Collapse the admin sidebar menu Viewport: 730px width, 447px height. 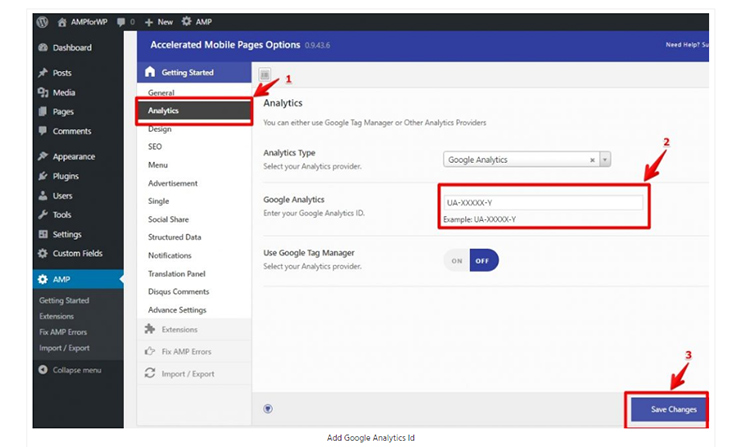pos(69,370)
